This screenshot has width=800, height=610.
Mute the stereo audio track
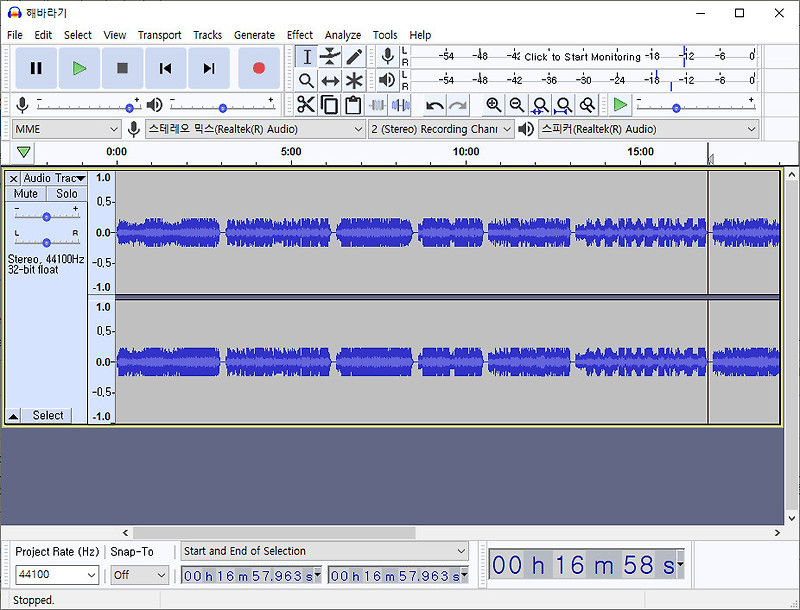pyautogui.click(x=25, y=193)
